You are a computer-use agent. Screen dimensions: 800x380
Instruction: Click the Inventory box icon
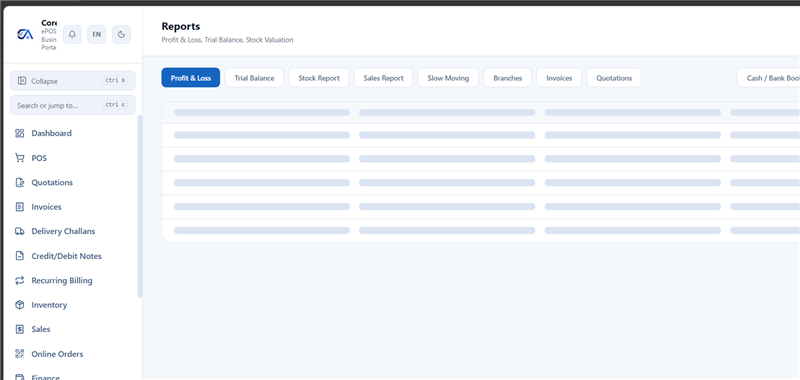tap(20, 305)
